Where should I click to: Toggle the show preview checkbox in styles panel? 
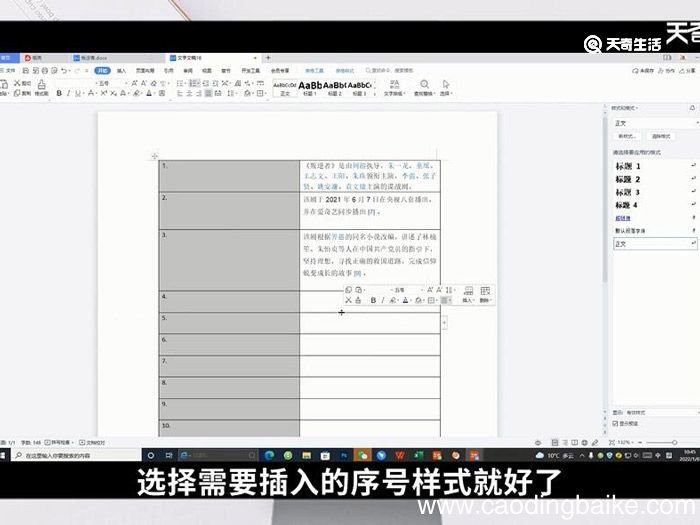pos(616,423)
